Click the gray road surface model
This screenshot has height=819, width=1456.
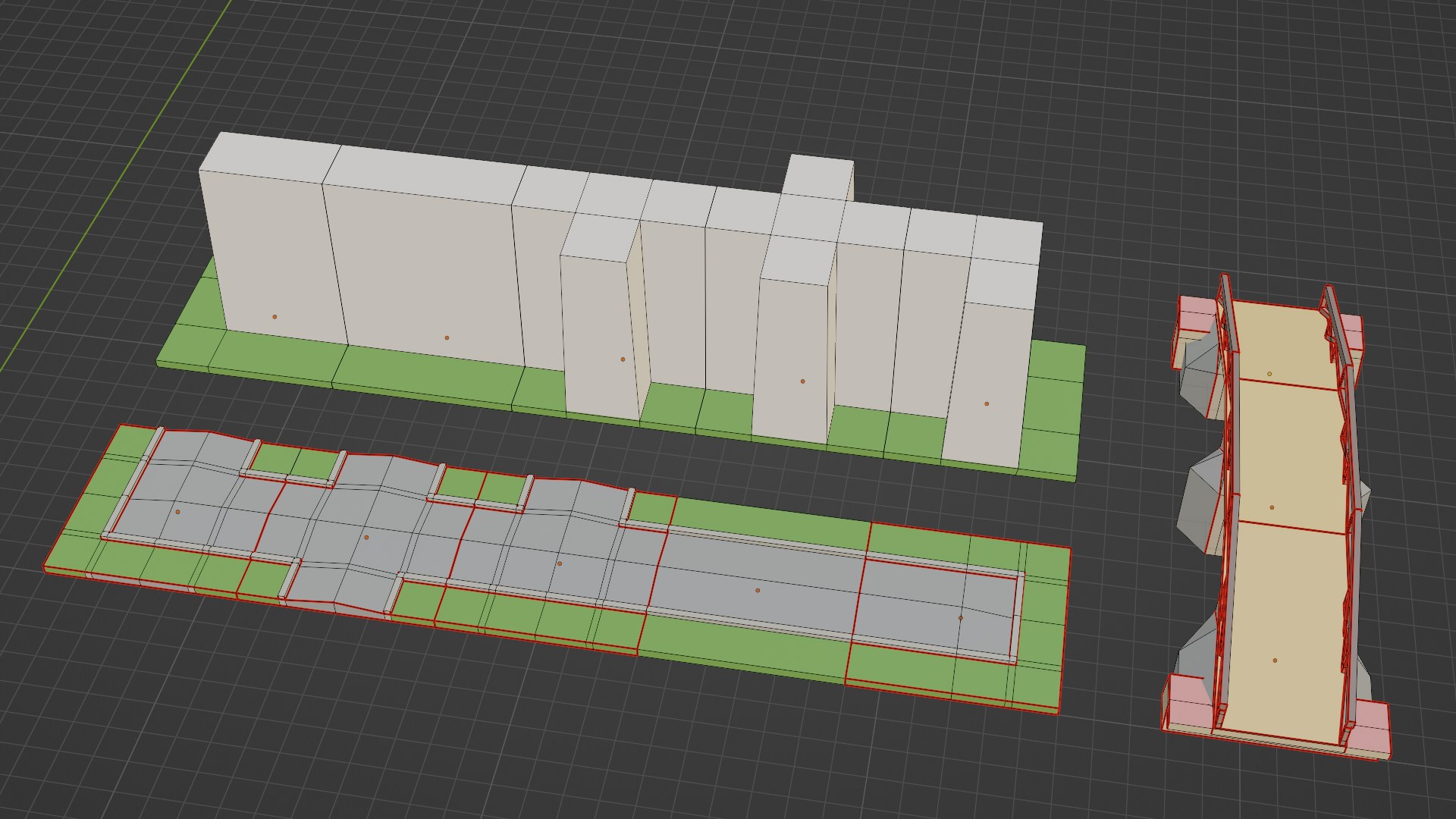pyautogui.click(x=561, y=546)
